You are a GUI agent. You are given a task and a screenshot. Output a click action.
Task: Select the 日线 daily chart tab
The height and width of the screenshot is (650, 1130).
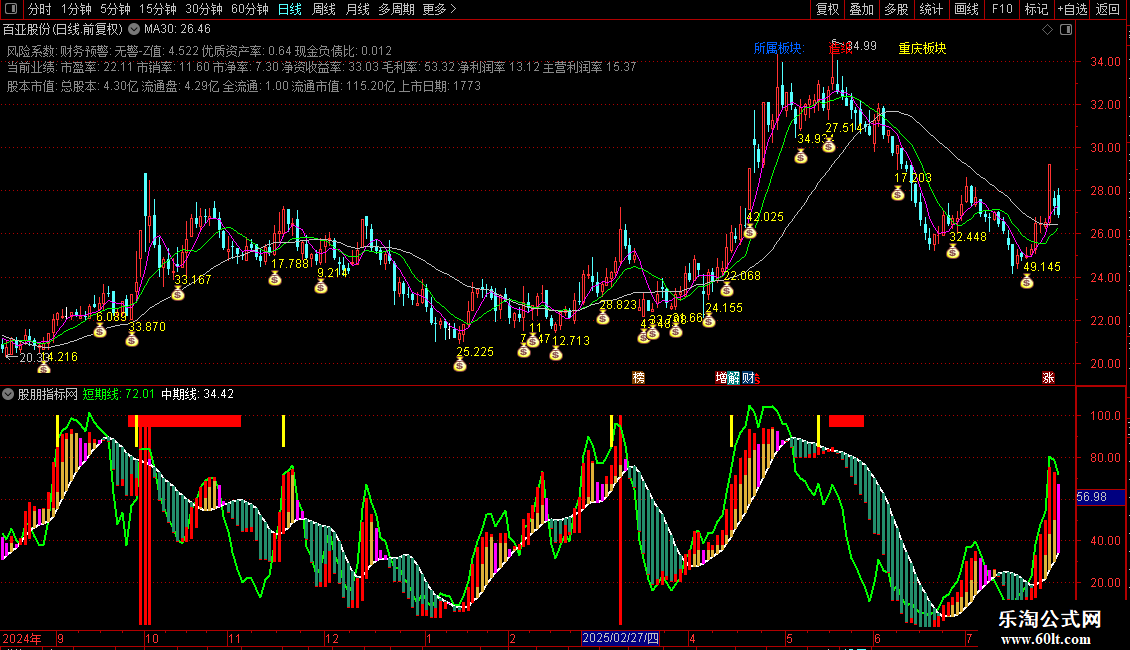click(x=290, y=9)
